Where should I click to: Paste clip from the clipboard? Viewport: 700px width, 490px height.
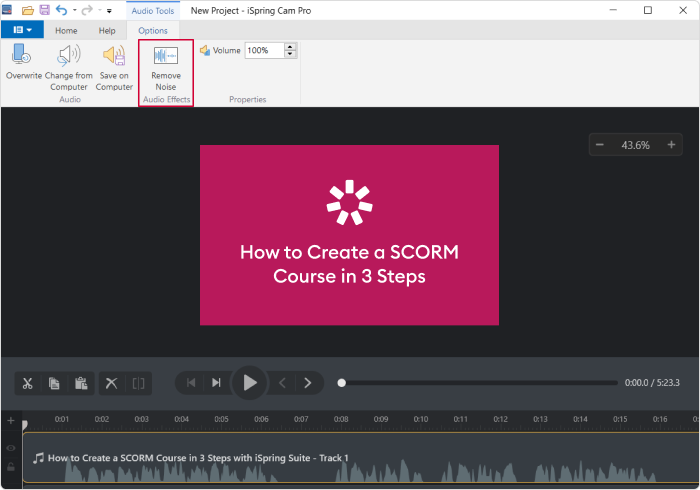pos(81,383)
